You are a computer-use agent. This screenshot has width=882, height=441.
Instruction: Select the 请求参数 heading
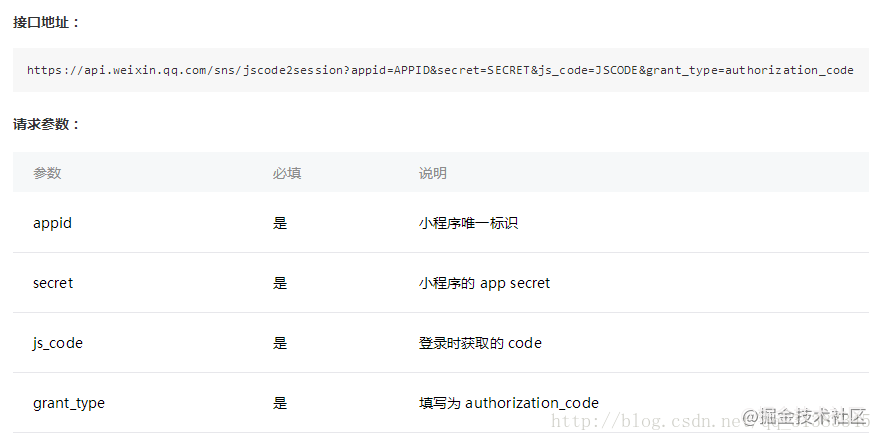coord(47,124)
